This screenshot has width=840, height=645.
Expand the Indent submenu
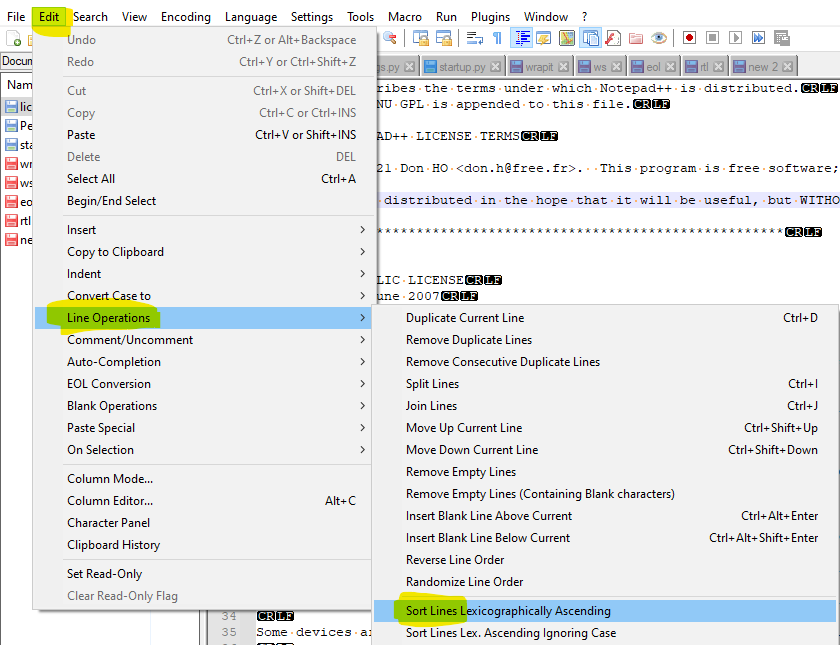(x=203, y=274)
